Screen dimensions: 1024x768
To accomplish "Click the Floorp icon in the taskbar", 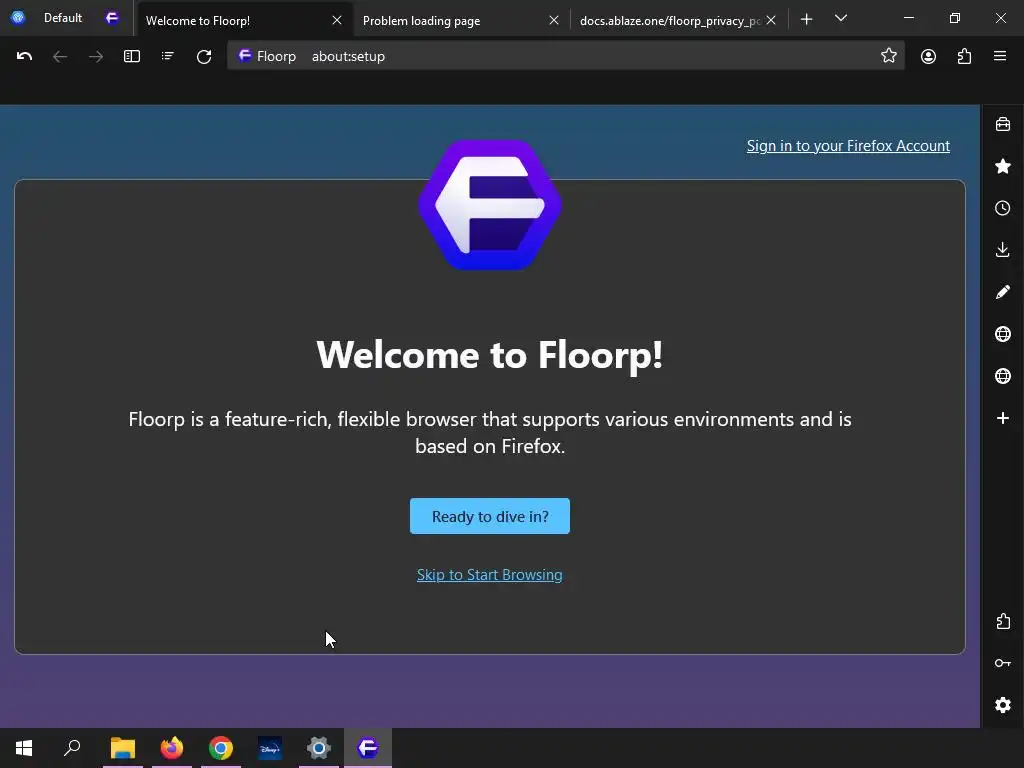I will click(368, 748).
